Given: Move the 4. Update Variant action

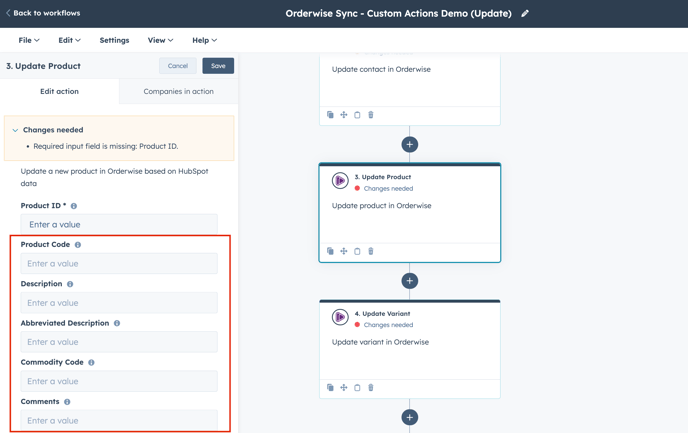Looking at the screenshot, I should pyautogui.click(x=344, y=388).
